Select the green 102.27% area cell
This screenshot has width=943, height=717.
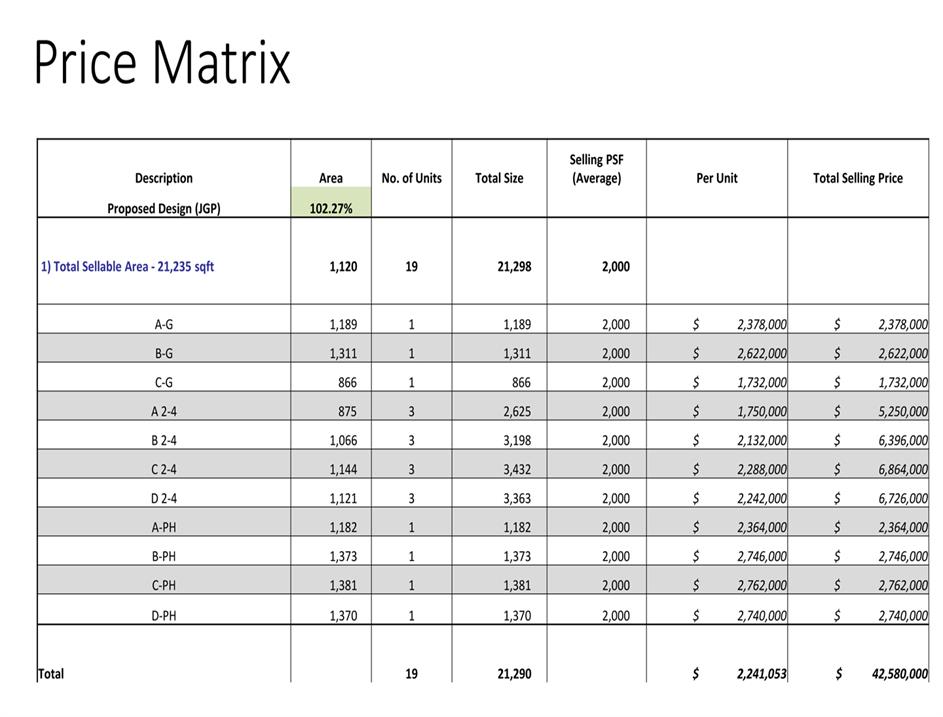coord(330,209)
